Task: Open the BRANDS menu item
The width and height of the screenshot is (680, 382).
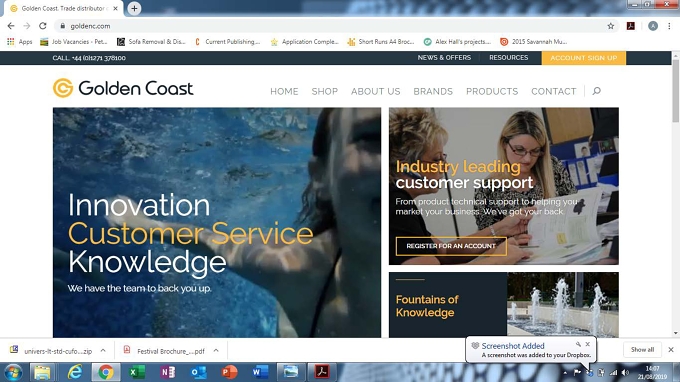Action: (x=433, y=91)
